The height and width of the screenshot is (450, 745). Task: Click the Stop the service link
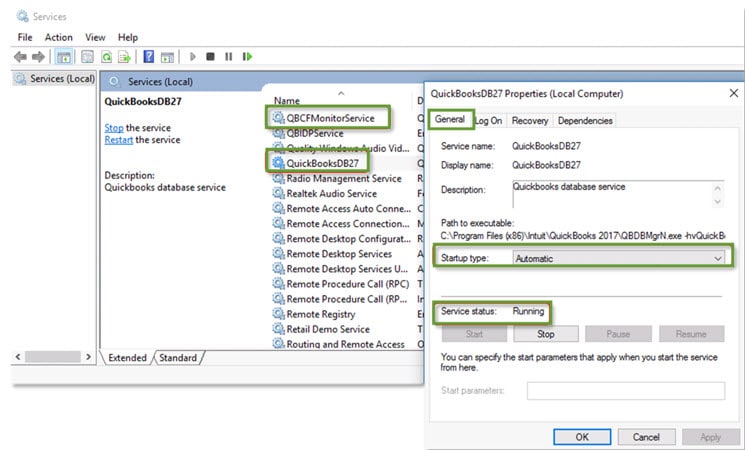click(114, 128)
